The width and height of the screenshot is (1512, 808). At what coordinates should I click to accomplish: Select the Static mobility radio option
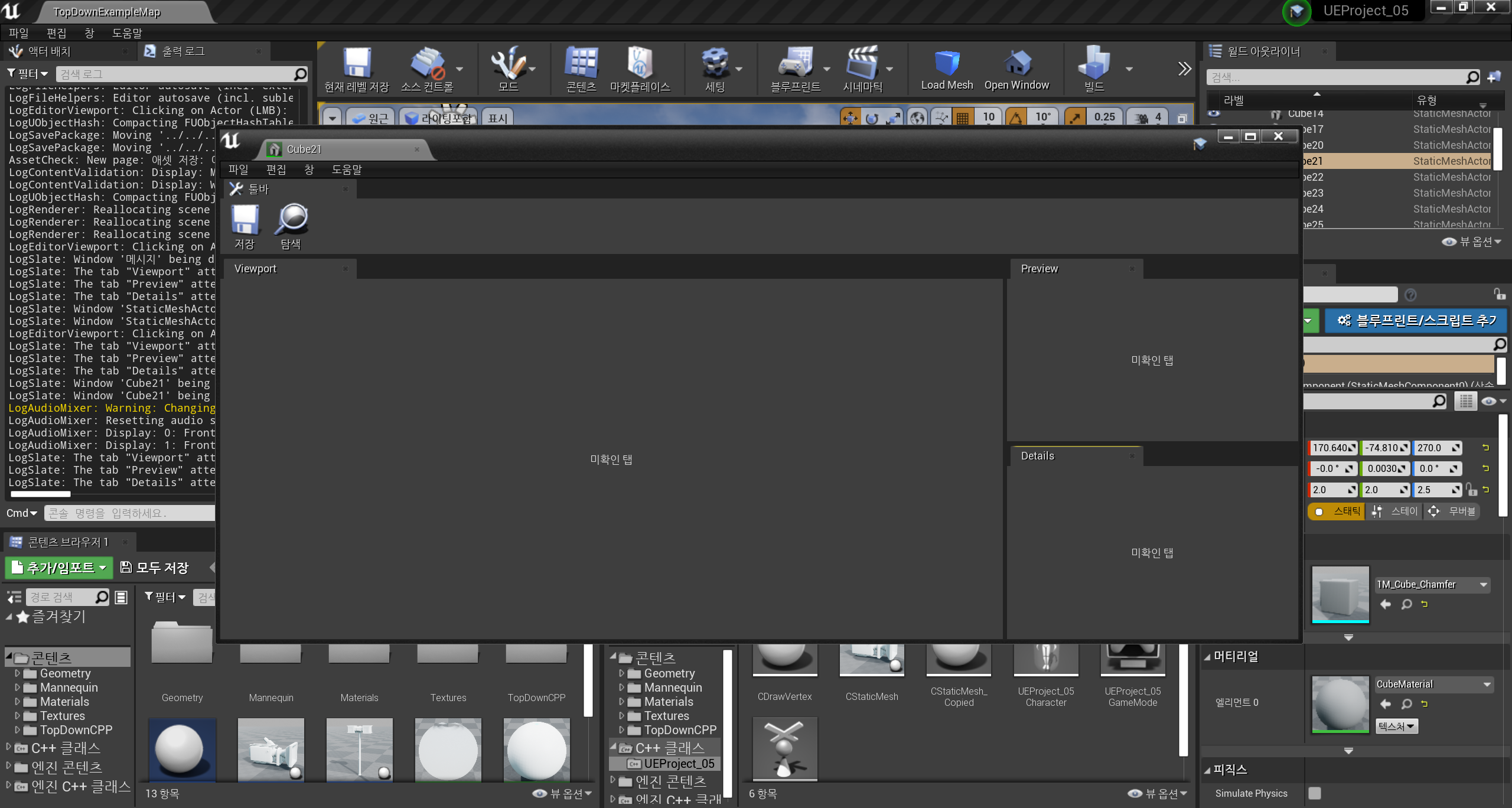click(x=1337, y=511)
